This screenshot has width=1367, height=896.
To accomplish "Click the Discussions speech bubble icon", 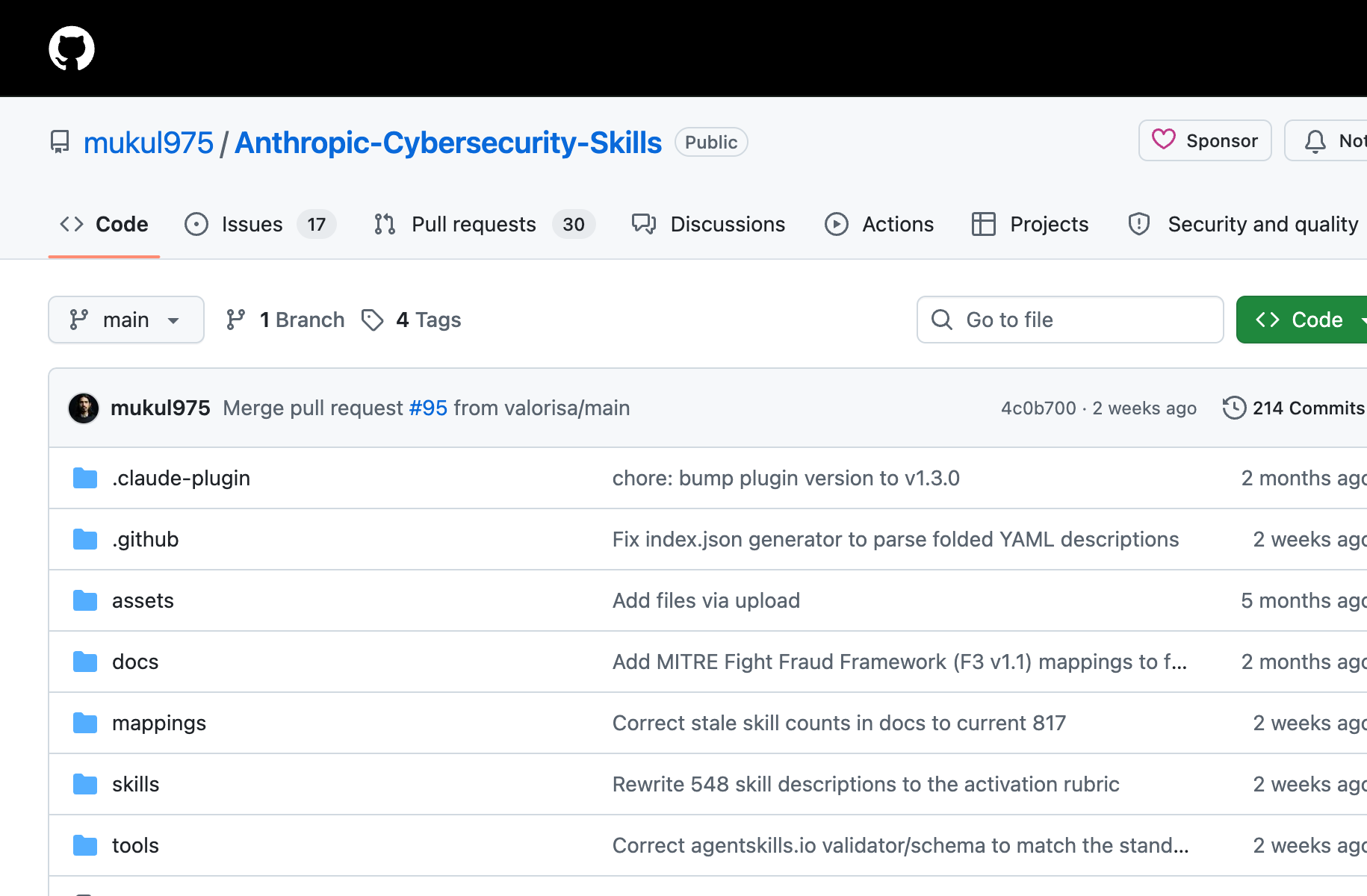I will [644, 224].
